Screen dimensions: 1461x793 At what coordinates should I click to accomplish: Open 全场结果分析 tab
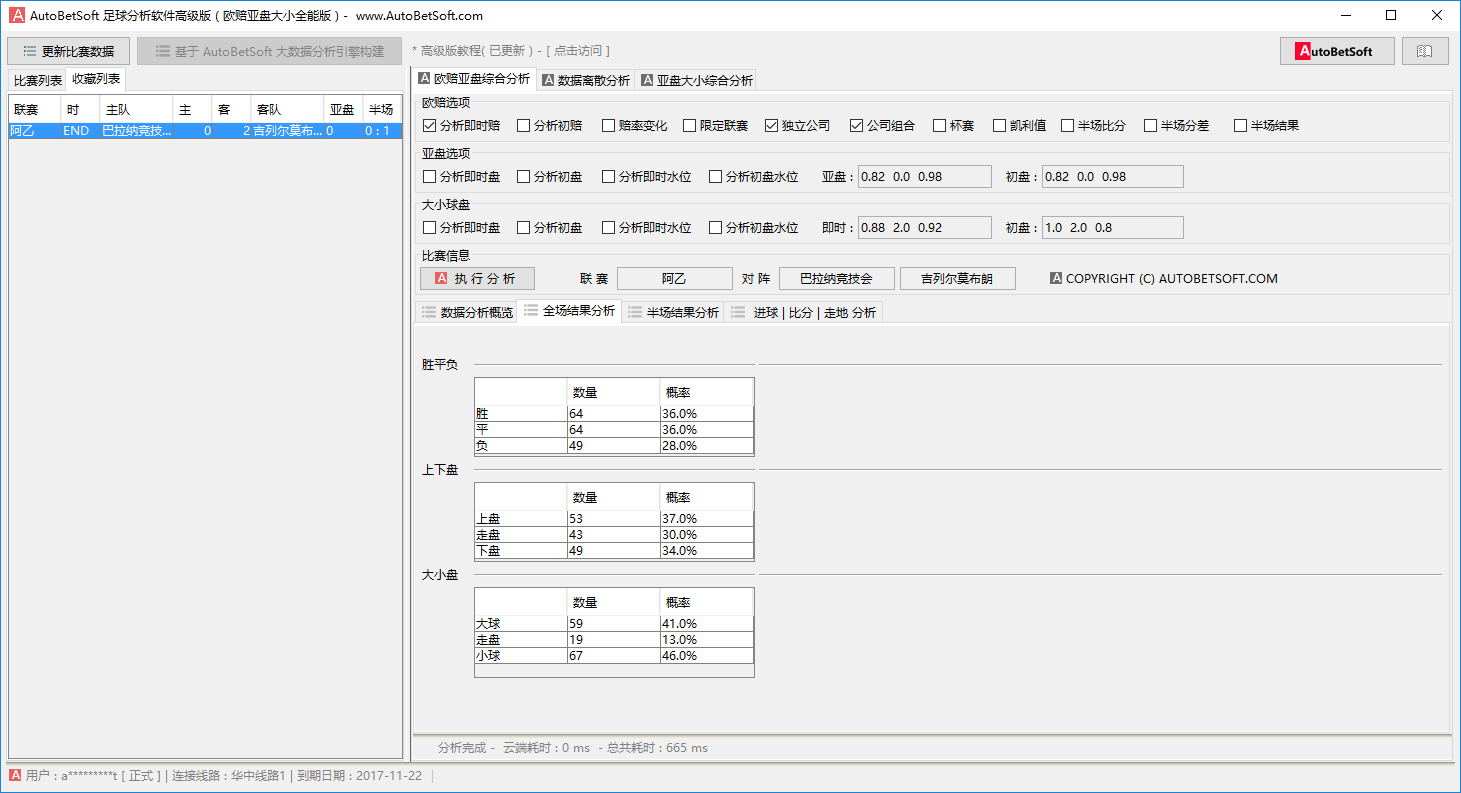(x=569, y=311)
